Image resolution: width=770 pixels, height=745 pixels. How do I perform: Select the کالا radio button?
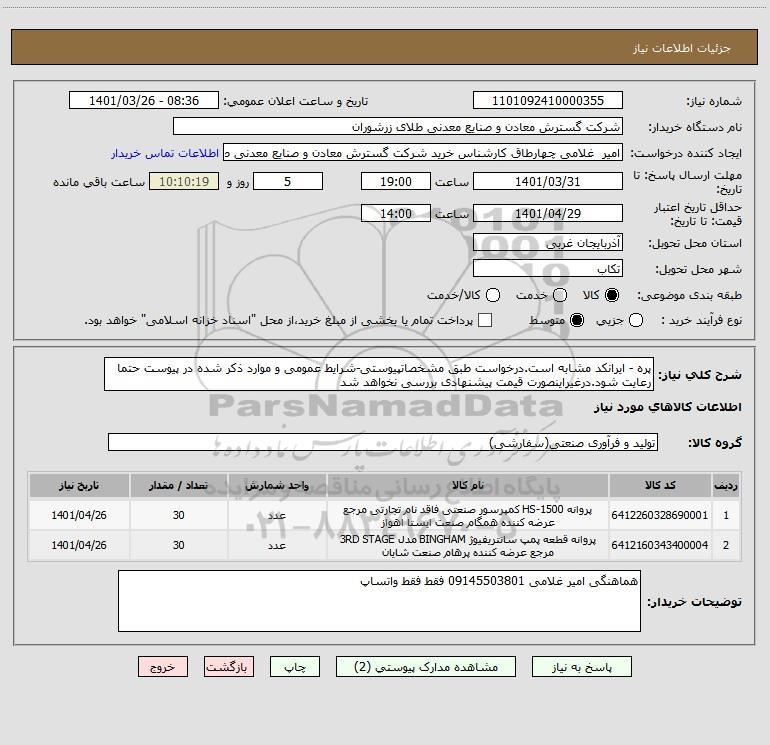tap(612, 295)
